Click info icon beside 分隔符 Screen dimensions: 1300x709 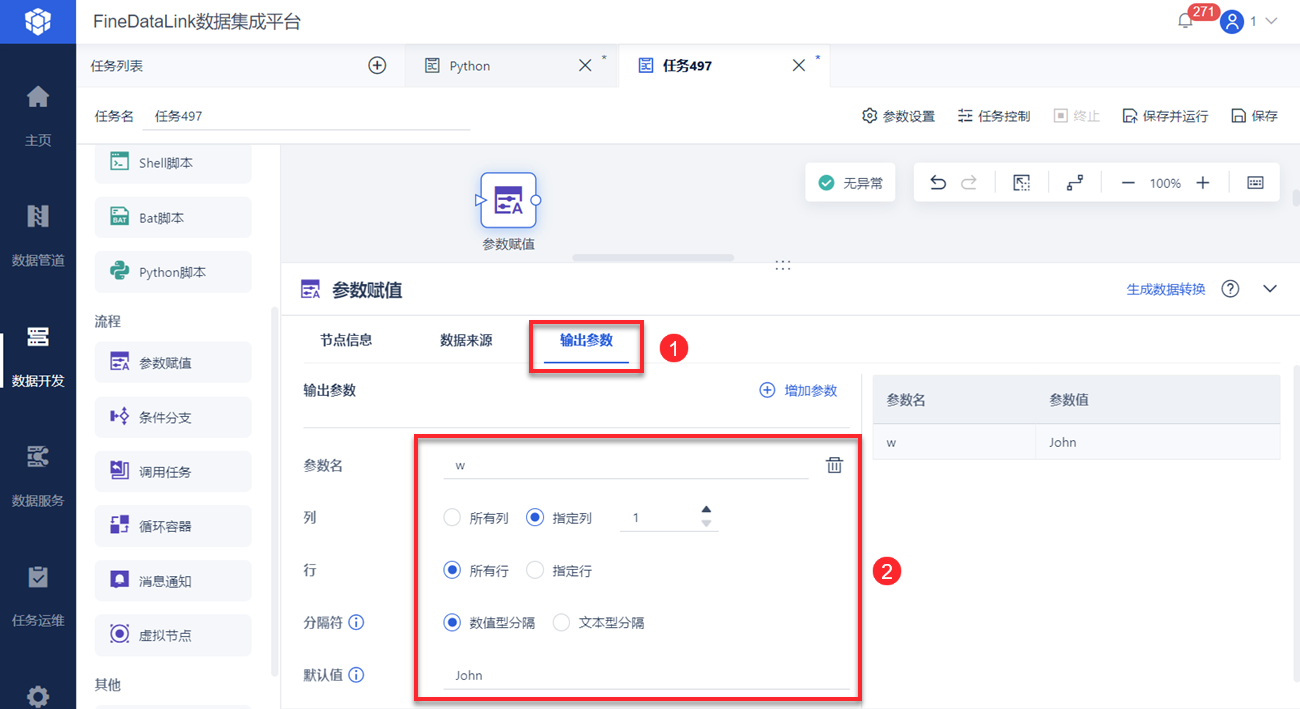coord(356,622)
